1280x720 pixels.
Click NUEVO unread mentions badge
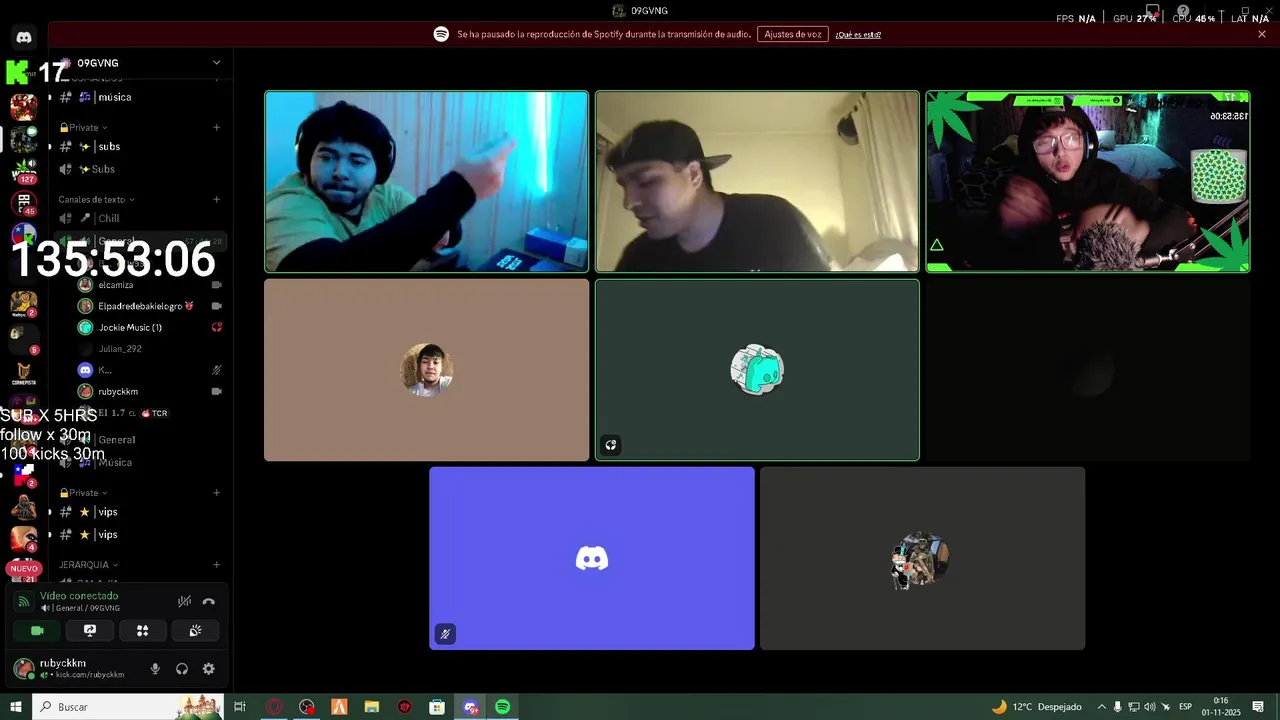24,569
